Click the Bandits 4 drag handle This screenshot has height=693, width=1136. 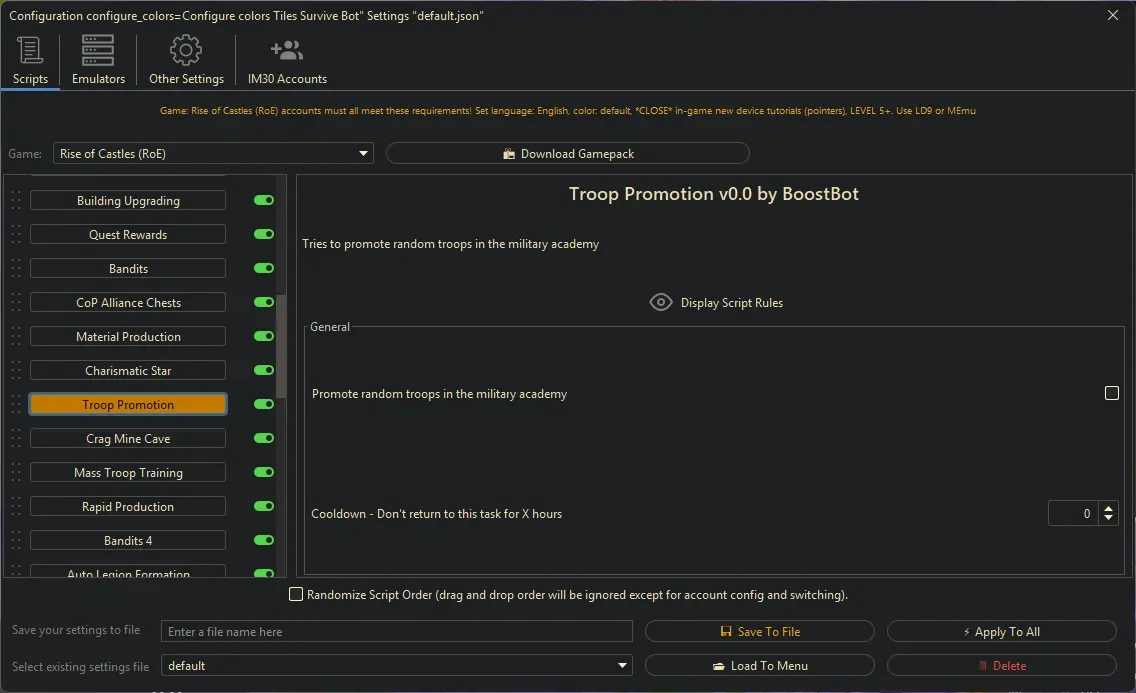pyautogui.click(x=16, y=541)
